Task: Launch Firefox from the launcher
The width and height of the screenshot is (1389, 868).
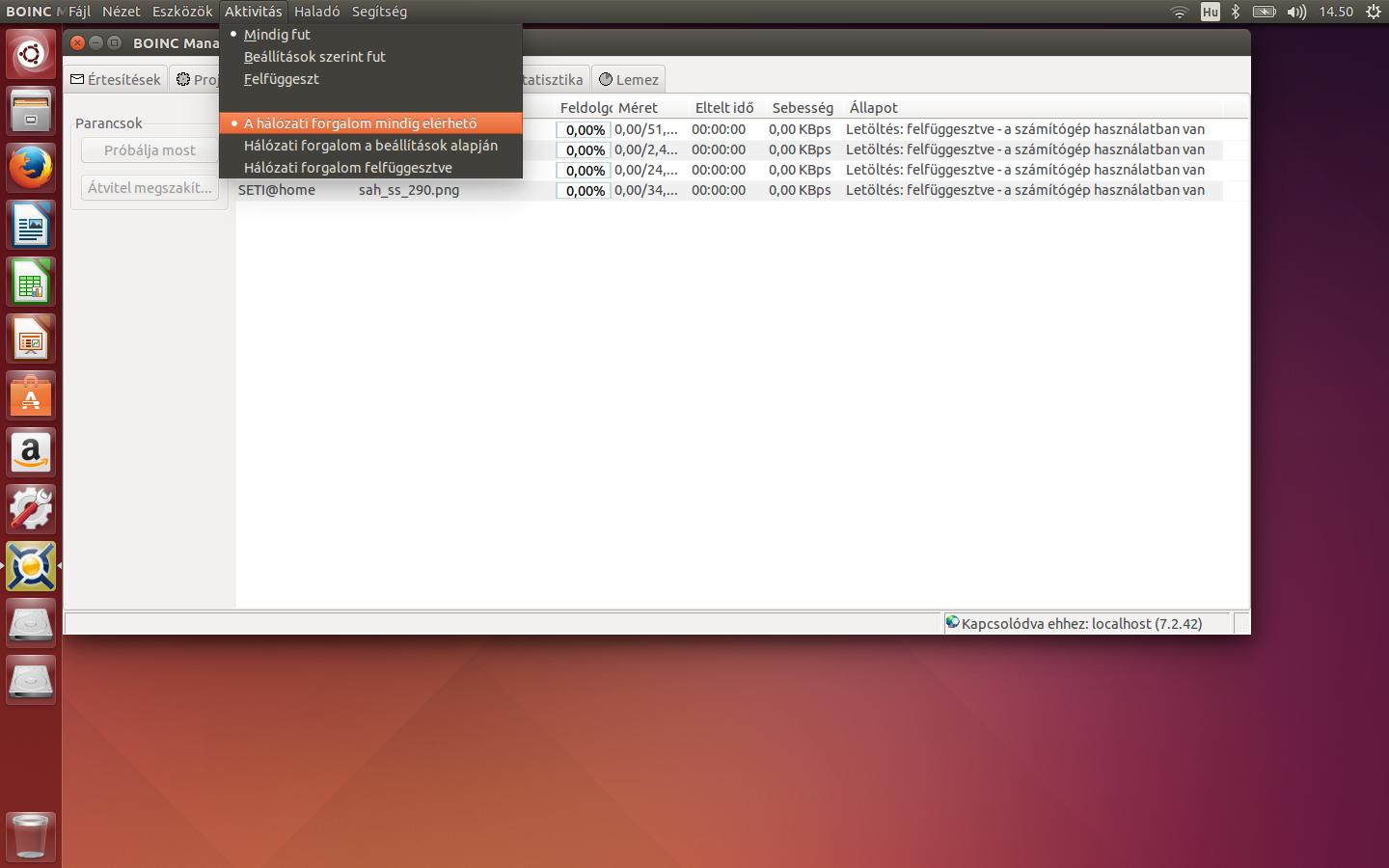Action: click(31, 168)
